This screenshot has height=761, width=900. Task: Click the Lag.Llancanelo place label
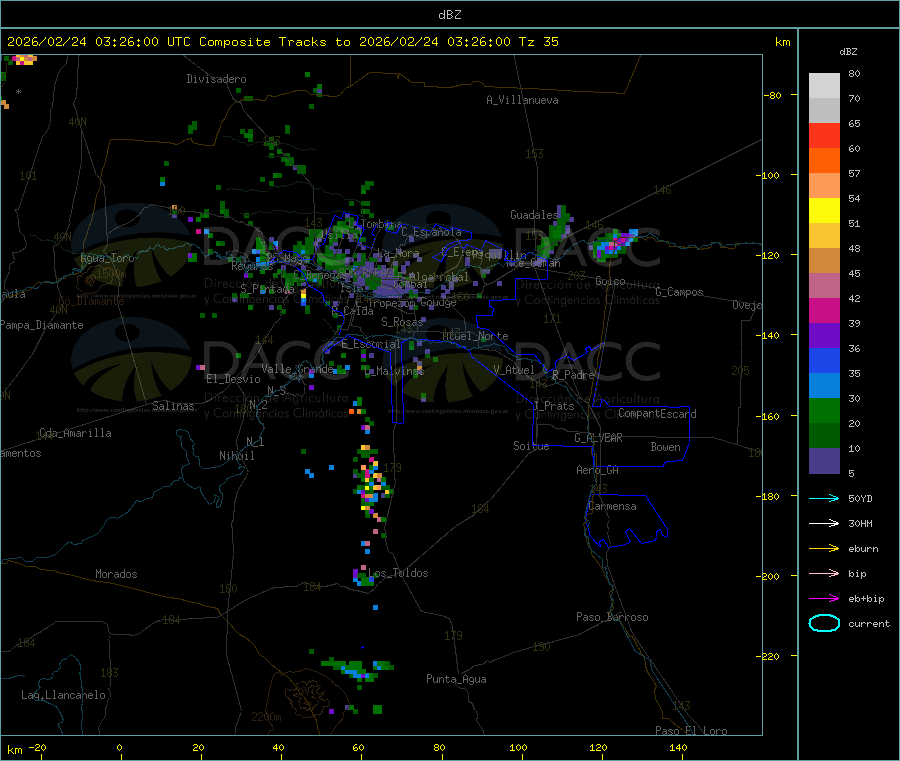pos(63,695)
